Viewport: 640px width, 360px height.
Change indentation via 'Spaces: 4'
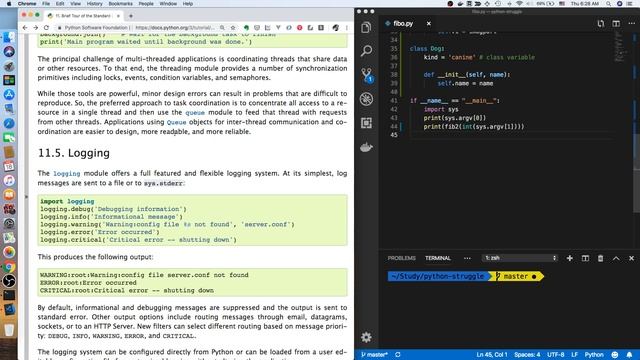pyautogui.click(x=527, y=355)
